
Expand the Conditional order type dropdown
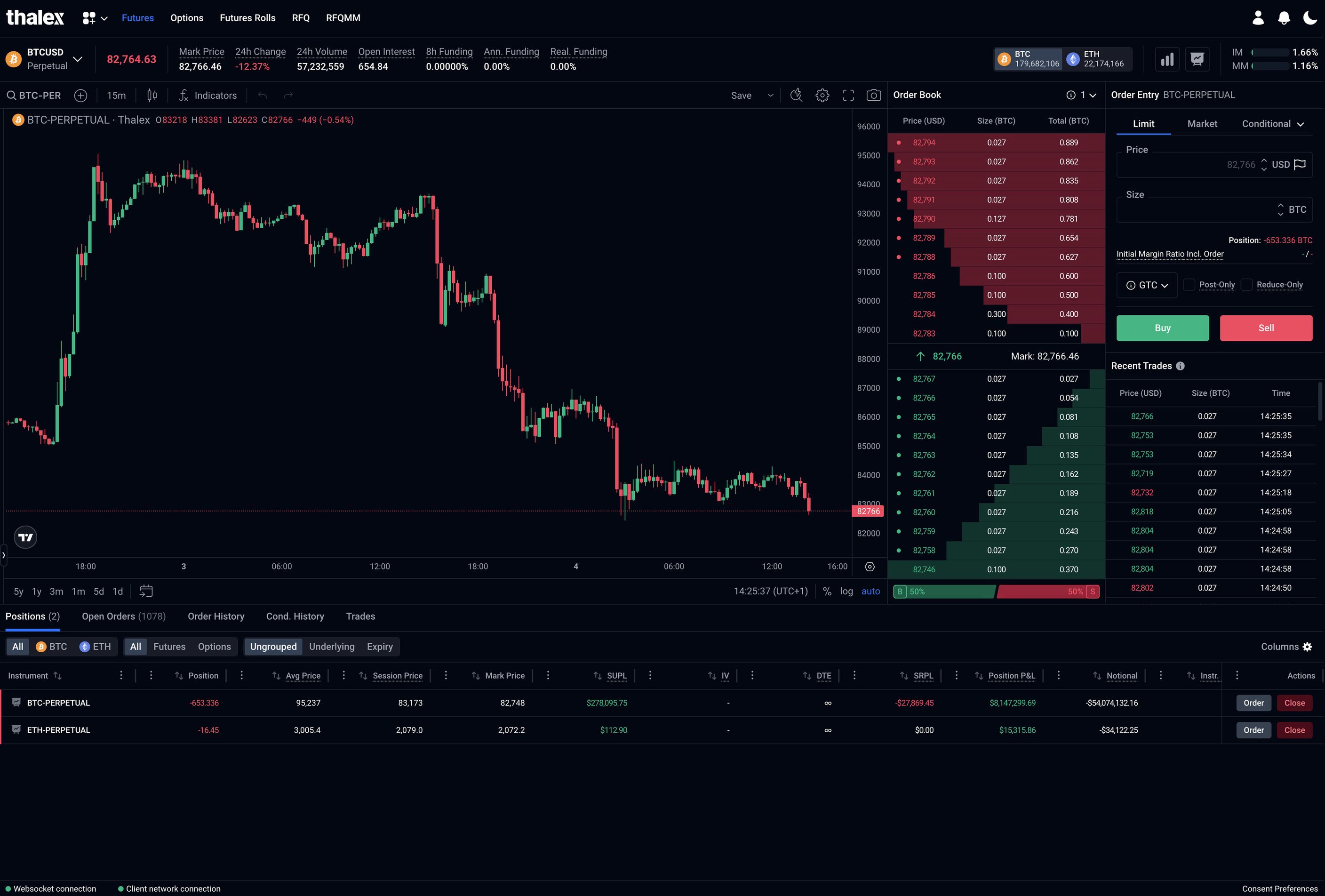pyautogui.click(x=1273, y=124)
